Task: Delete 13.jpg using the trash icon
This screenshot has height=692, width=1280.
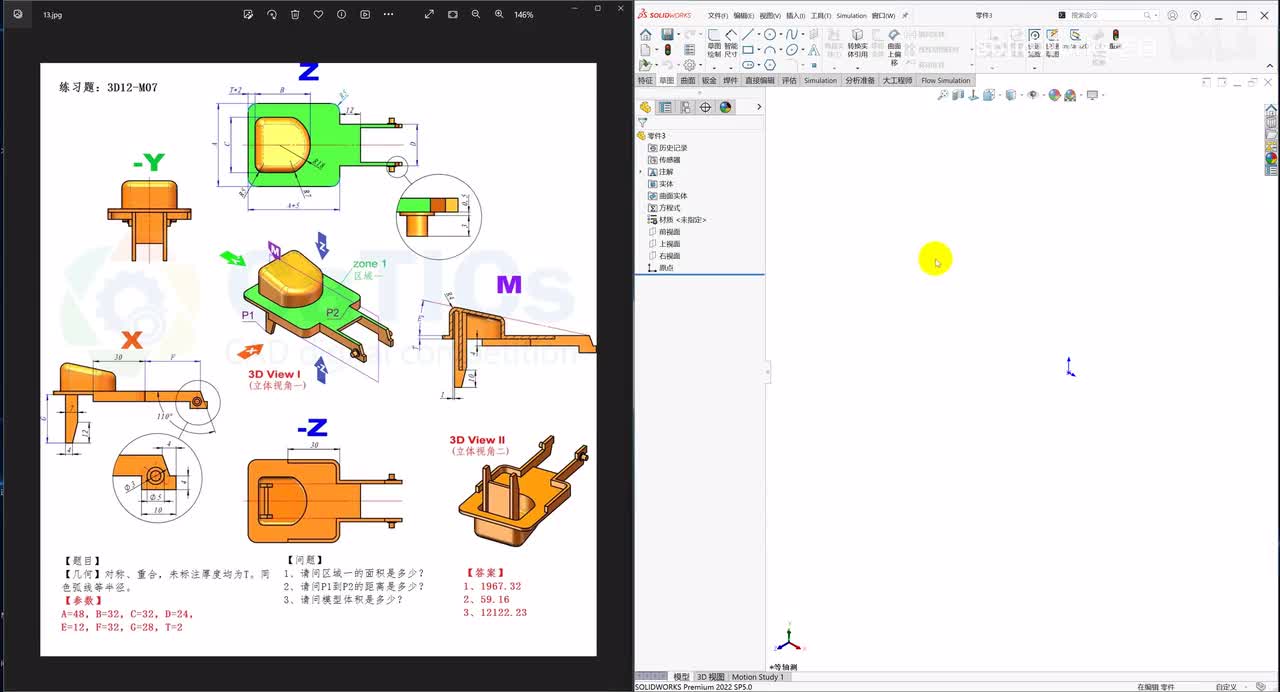Action: 295,14
